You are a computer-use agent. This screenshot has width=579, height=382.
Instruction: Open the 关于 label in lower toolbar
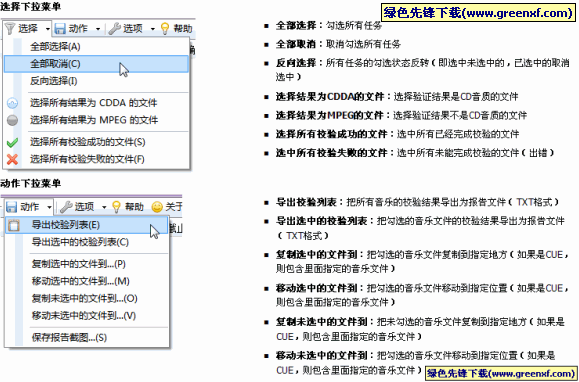point(174,207)
